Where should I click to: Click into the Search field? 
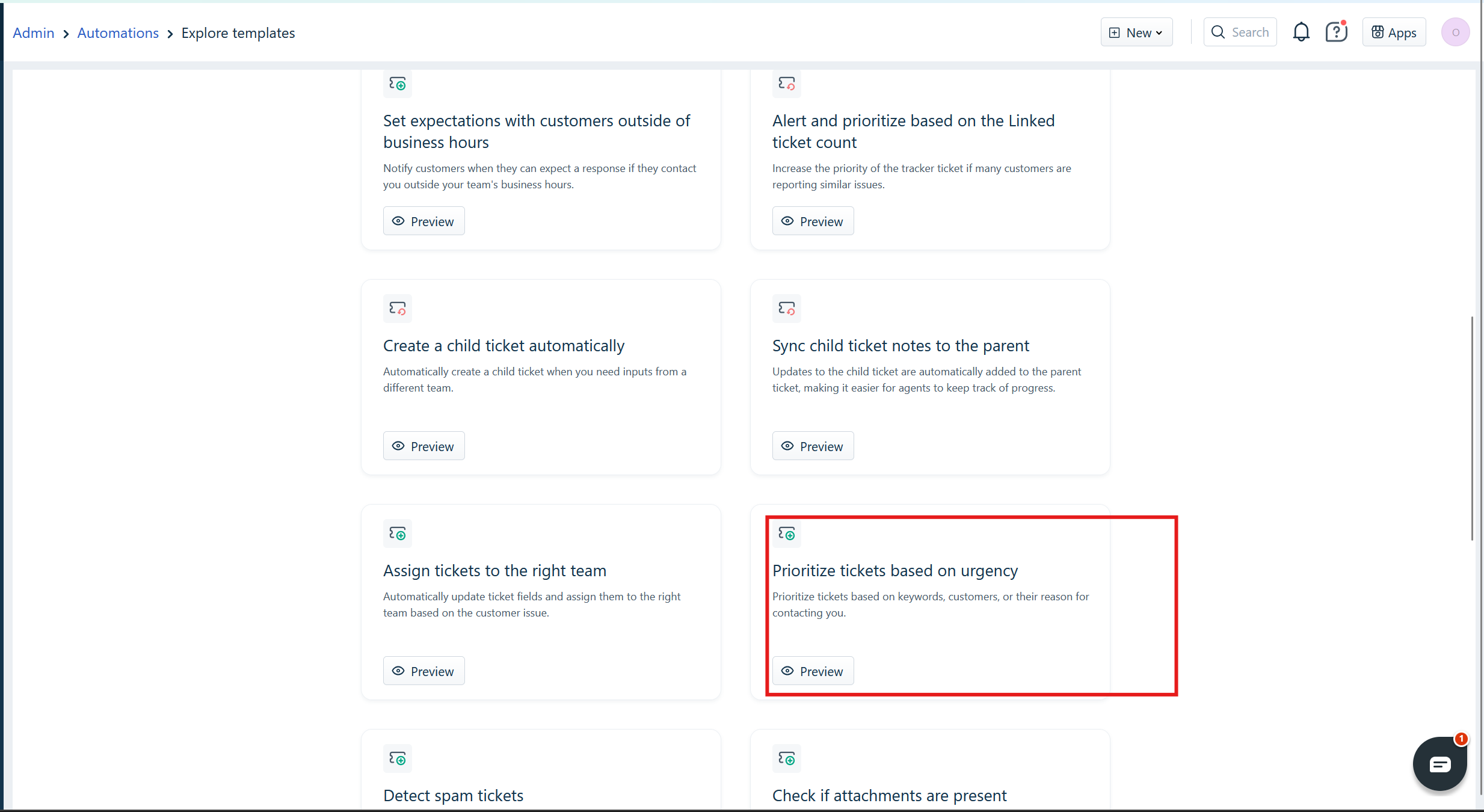(1240, 32)
